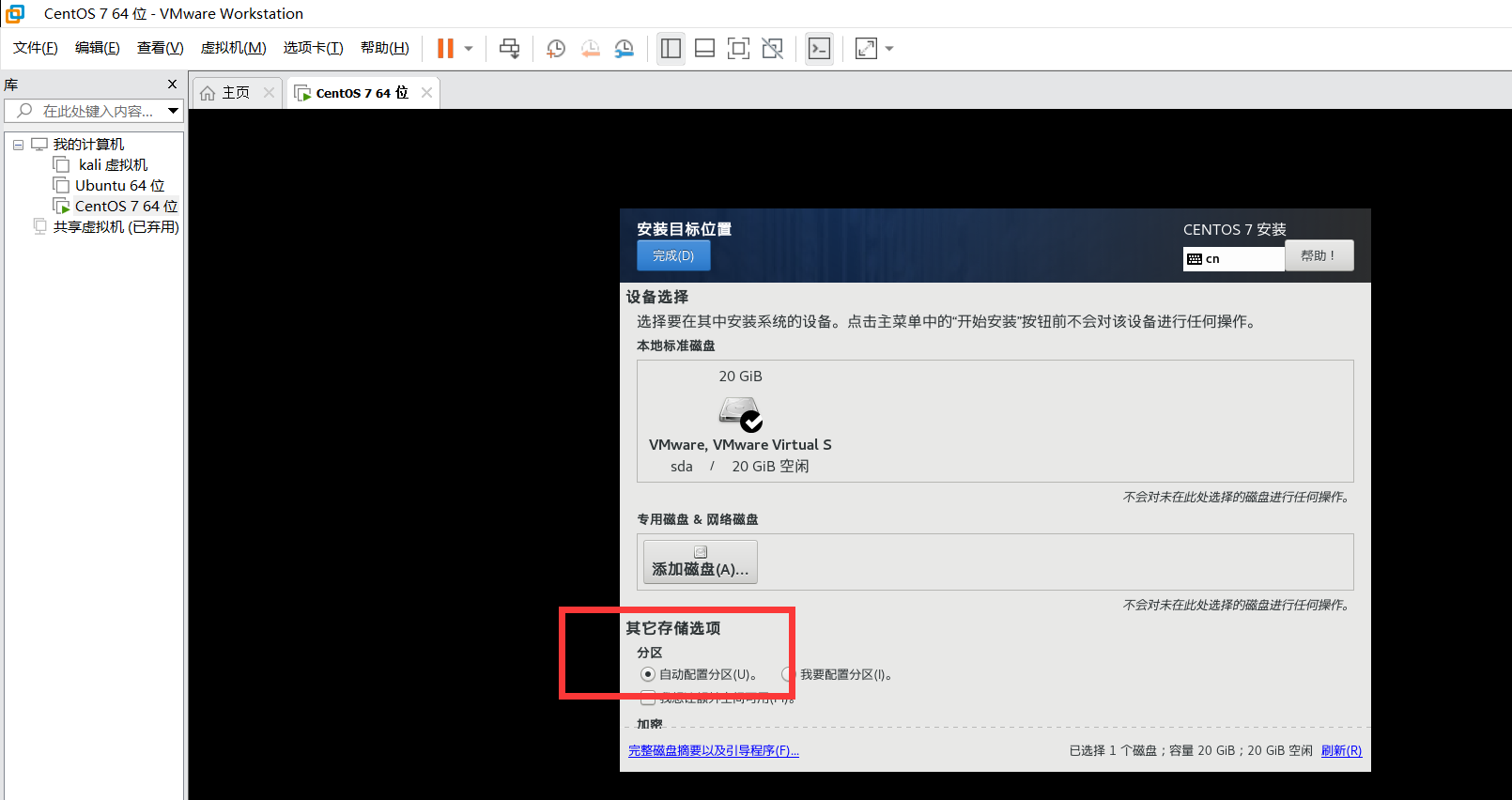1512x800 pixels.
Task: Select 共享虚拟机 (已弃用) in the library
Action: click(x=116, y=226)
